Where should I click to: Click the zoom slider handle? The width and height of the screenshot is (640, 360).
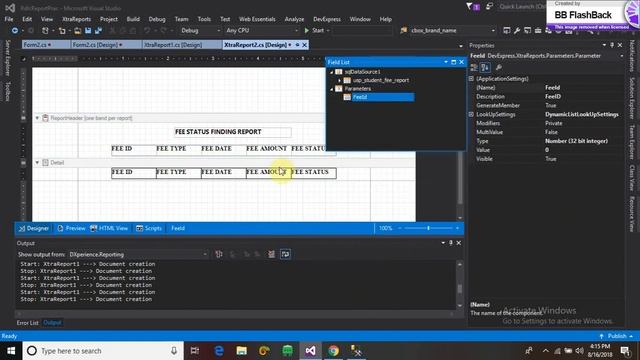pyautogui.click(x=428, y=228)
